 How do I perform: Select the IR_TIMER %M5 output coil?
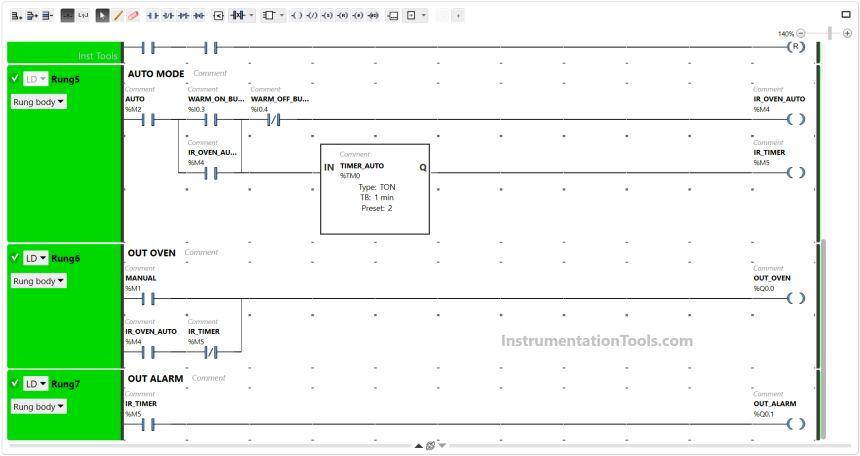(x=796, y=173)
